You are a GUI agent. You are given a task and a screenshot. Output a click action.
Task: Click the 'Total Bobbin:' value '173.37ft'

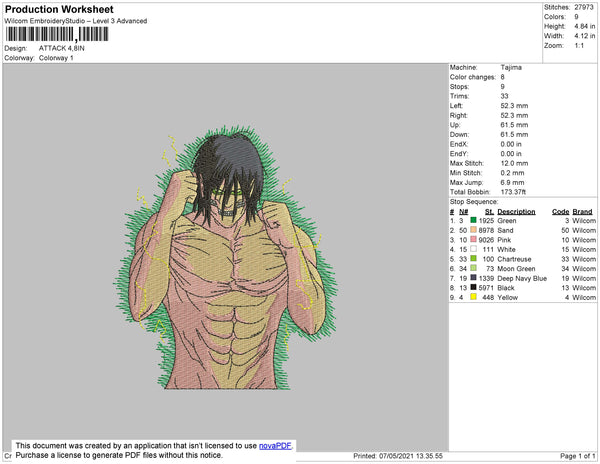tap(513, 192)
